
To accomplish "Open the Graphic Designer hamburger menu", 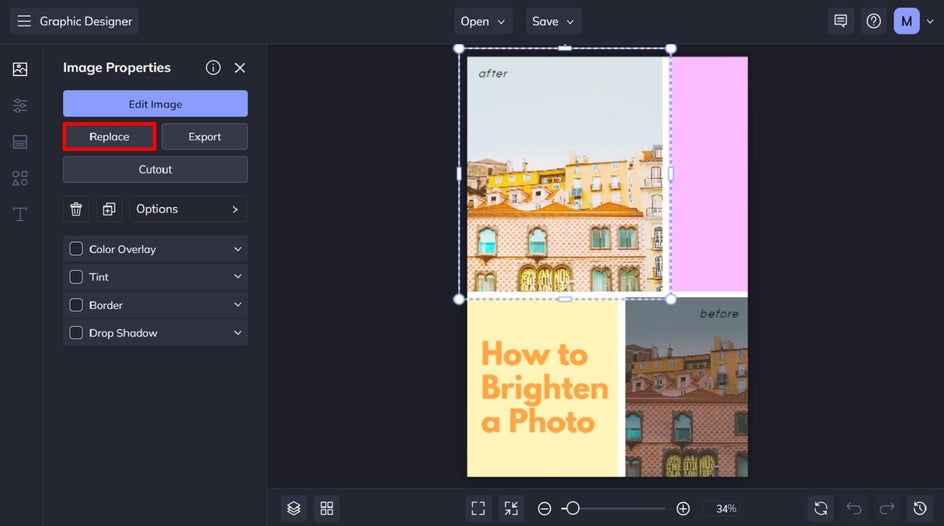I will (24, 21).
